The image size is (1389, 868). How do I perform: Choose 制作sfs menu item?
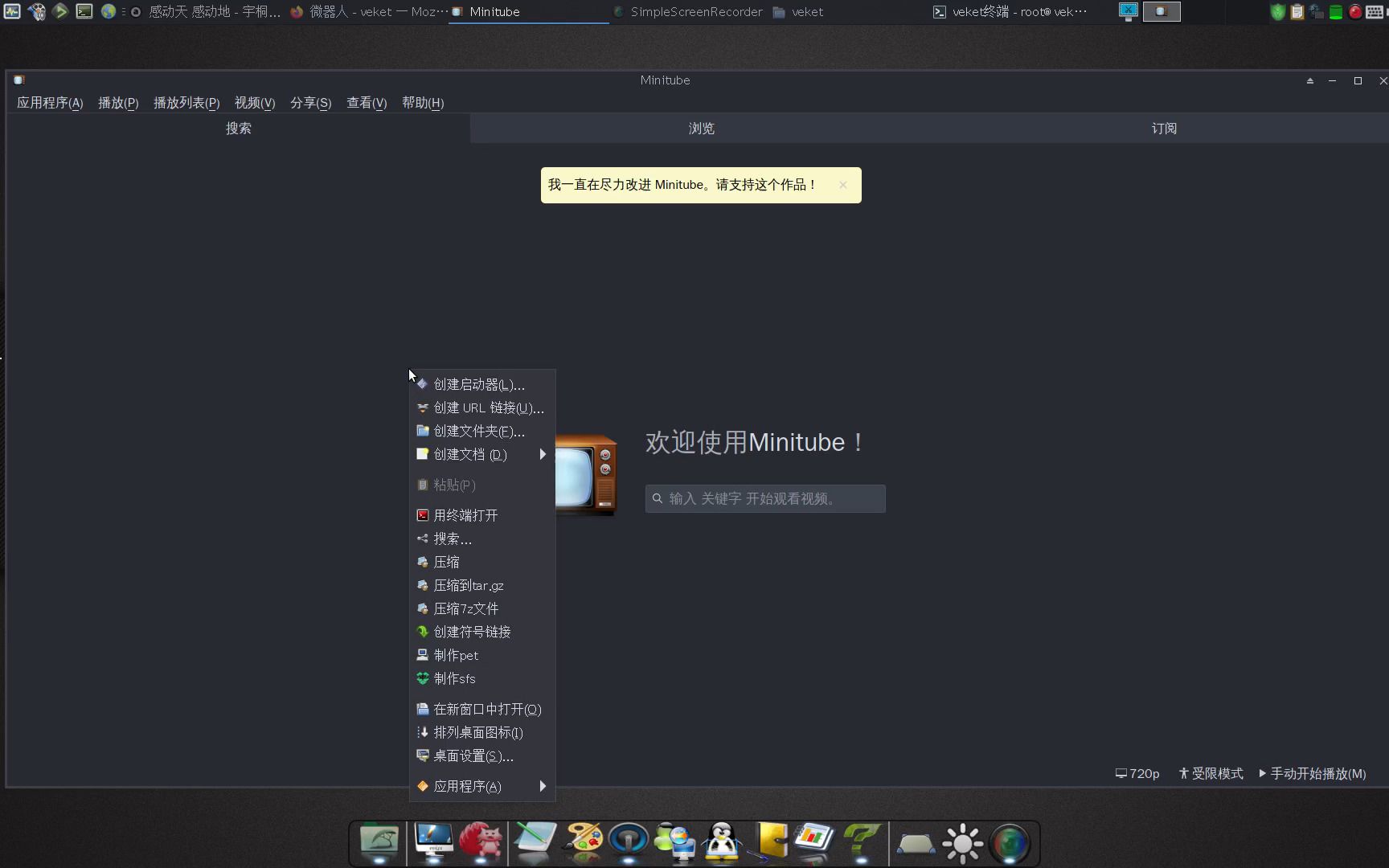pyautogui.click(x=482, y=678)
